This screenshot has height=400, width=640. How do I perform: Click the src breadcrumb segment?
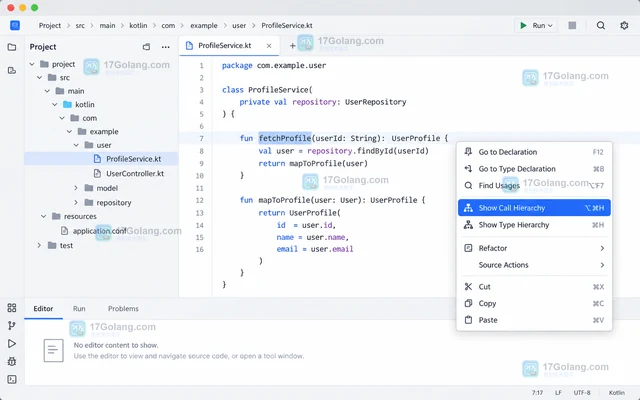pos(80,25)
